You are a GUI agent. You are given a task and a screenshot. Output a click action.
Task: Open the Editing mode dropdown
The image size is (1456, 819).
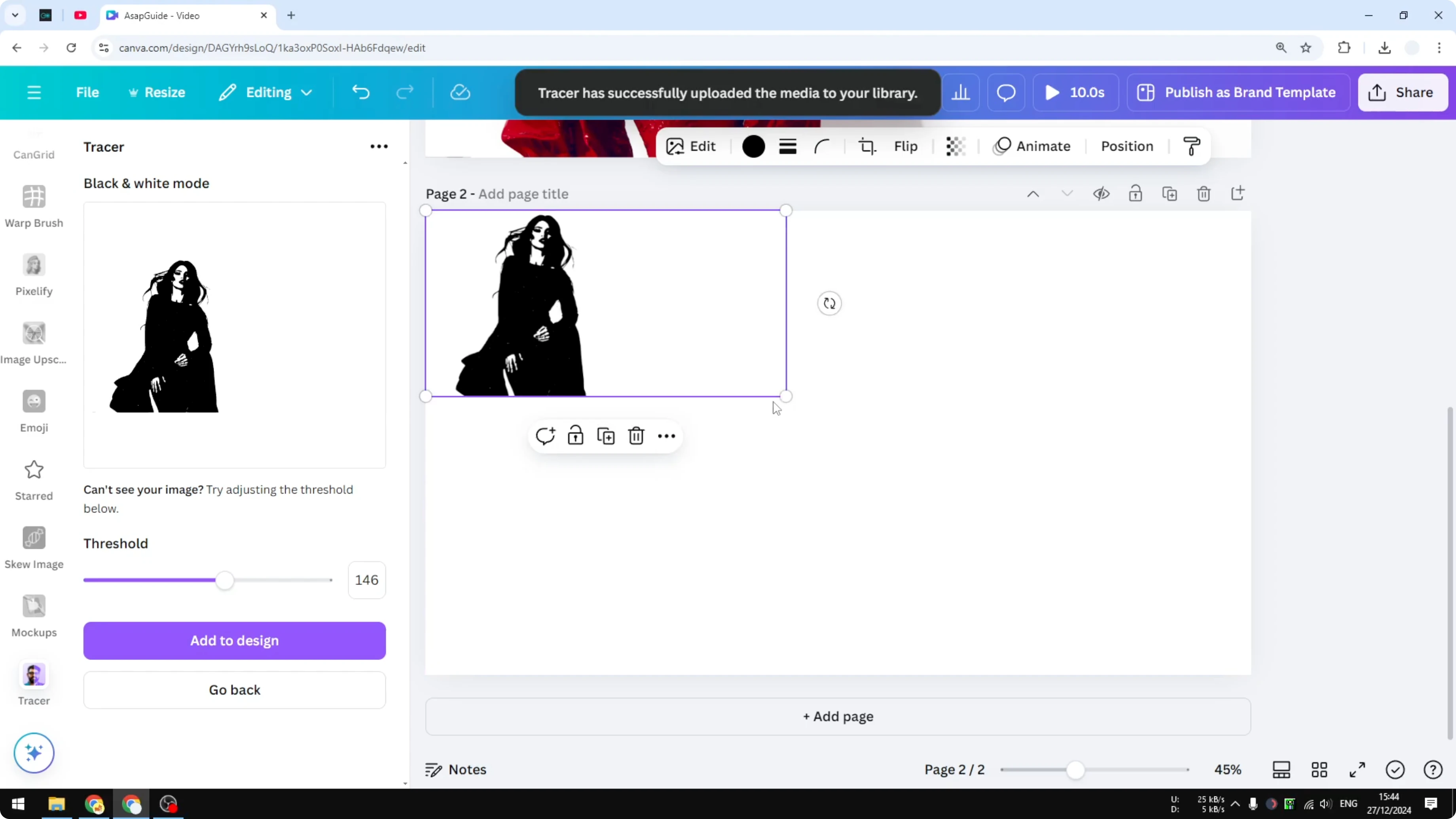click(265, 92)
